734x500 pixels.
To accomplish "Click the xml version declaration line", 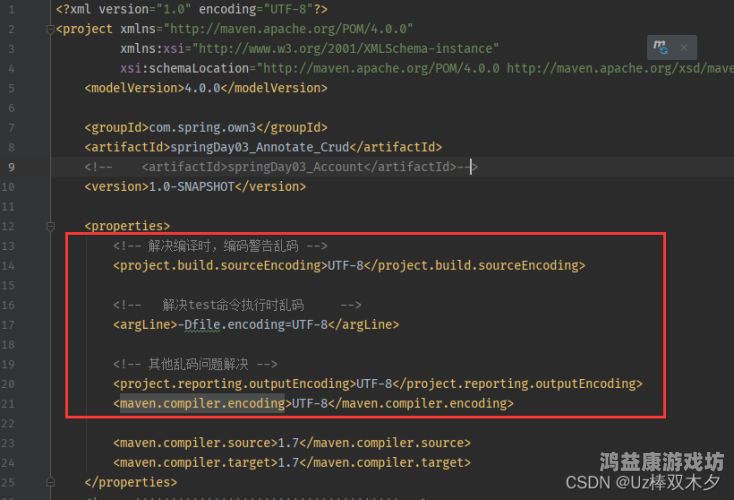I will click(x=191, y=9).
